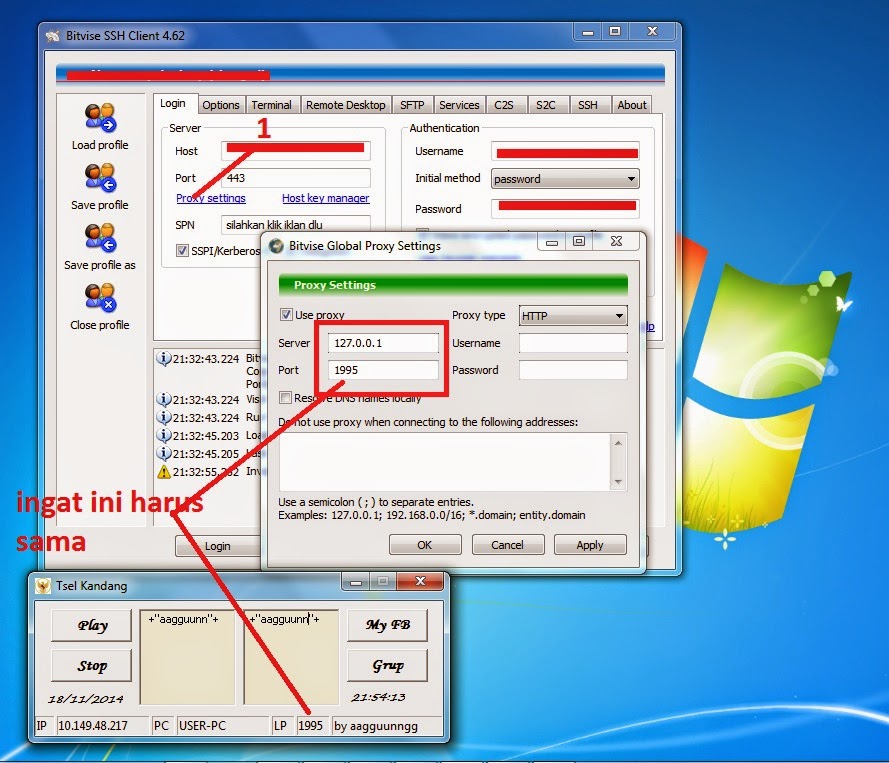Click the proxy Password field

573,370
